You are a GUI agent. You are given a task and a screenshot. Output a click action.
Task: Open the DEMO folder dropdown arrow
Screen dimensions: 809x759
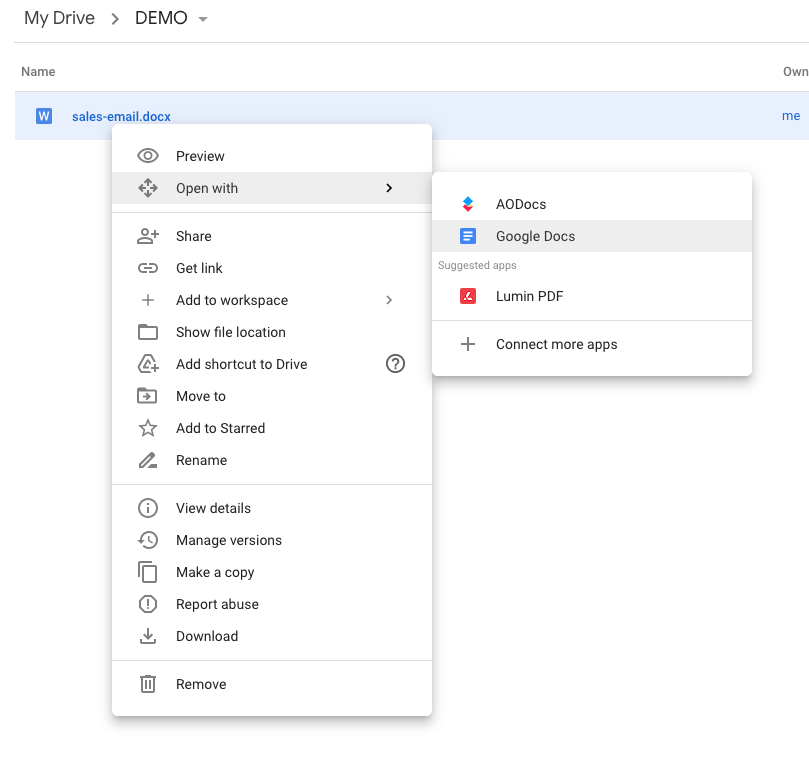(205, 18)
